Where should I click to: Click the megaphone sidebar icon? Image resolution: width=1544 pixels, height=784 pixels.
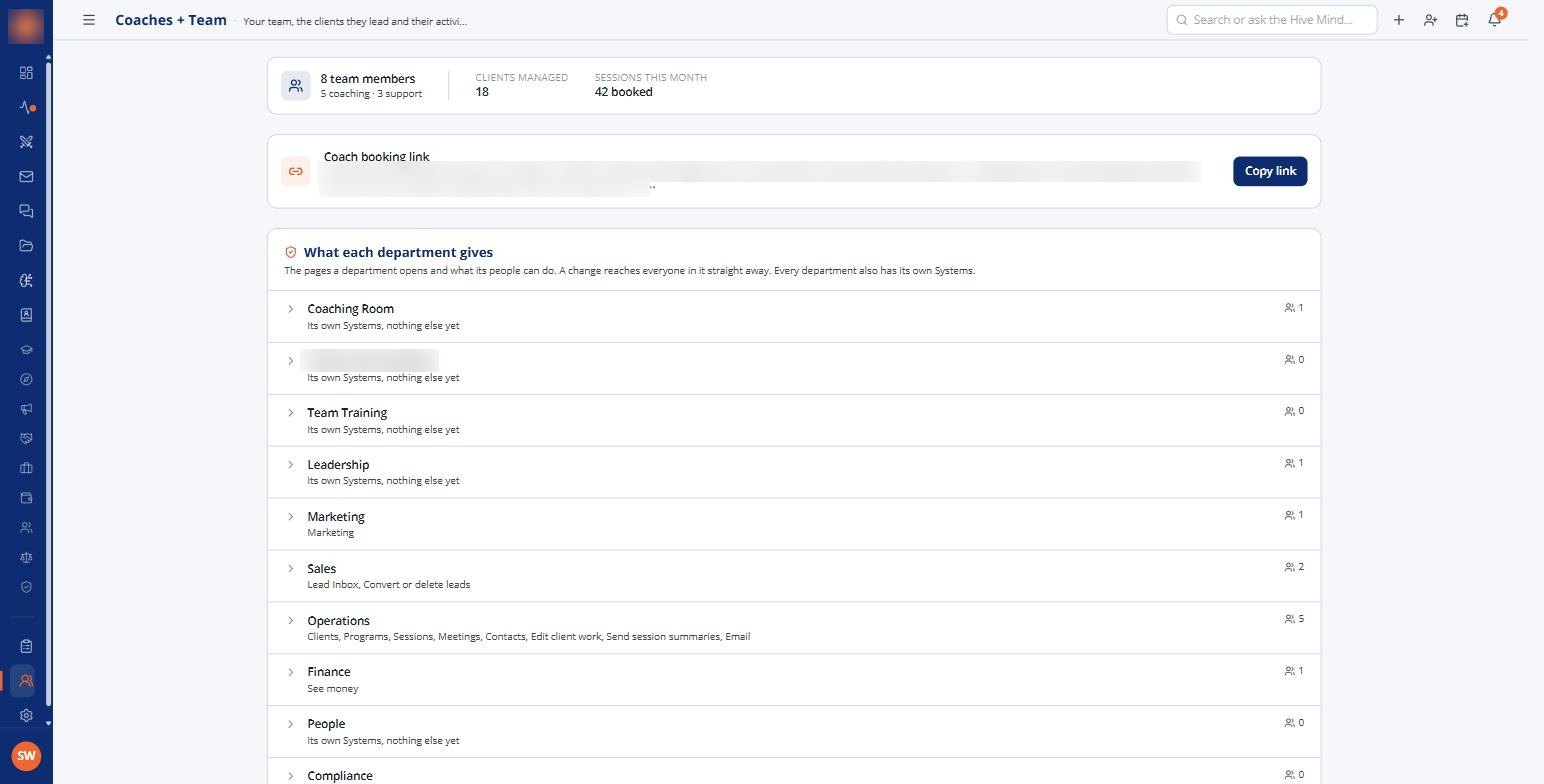pos(26,409)
